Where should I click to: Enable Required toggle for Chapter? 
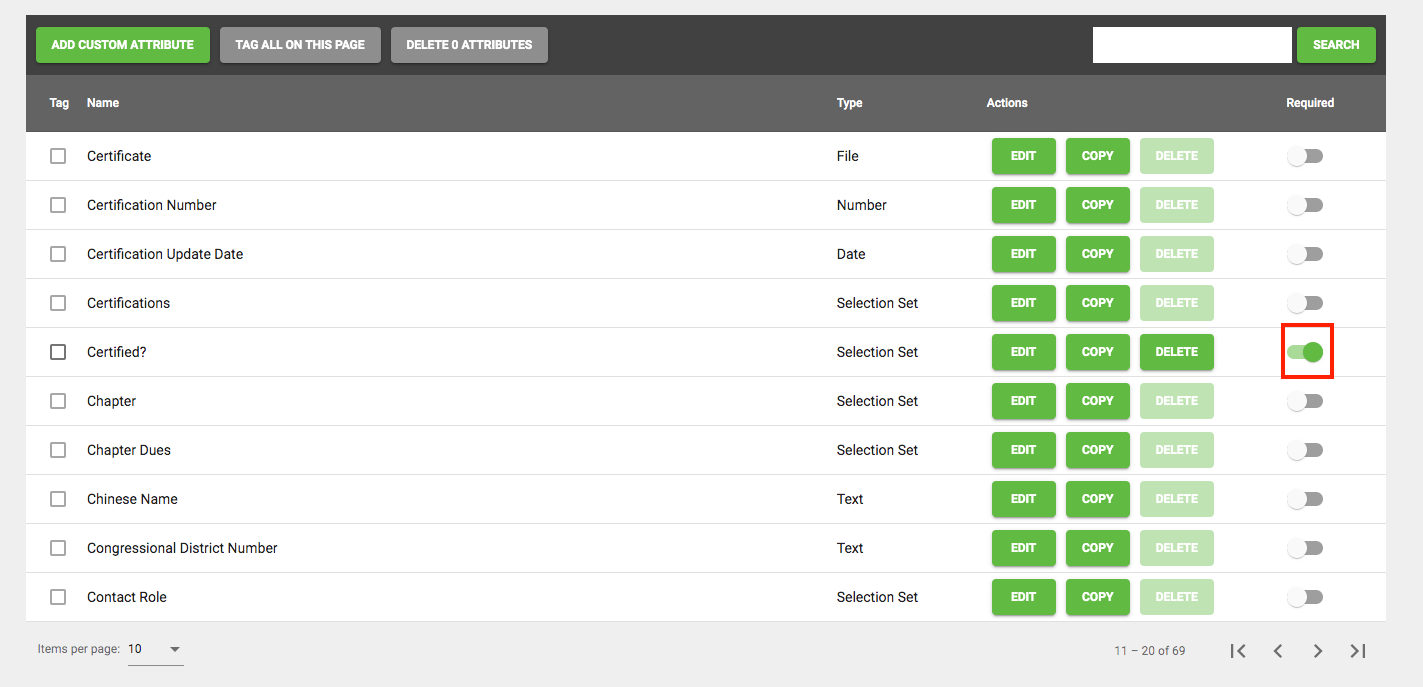coord(1305,401)
